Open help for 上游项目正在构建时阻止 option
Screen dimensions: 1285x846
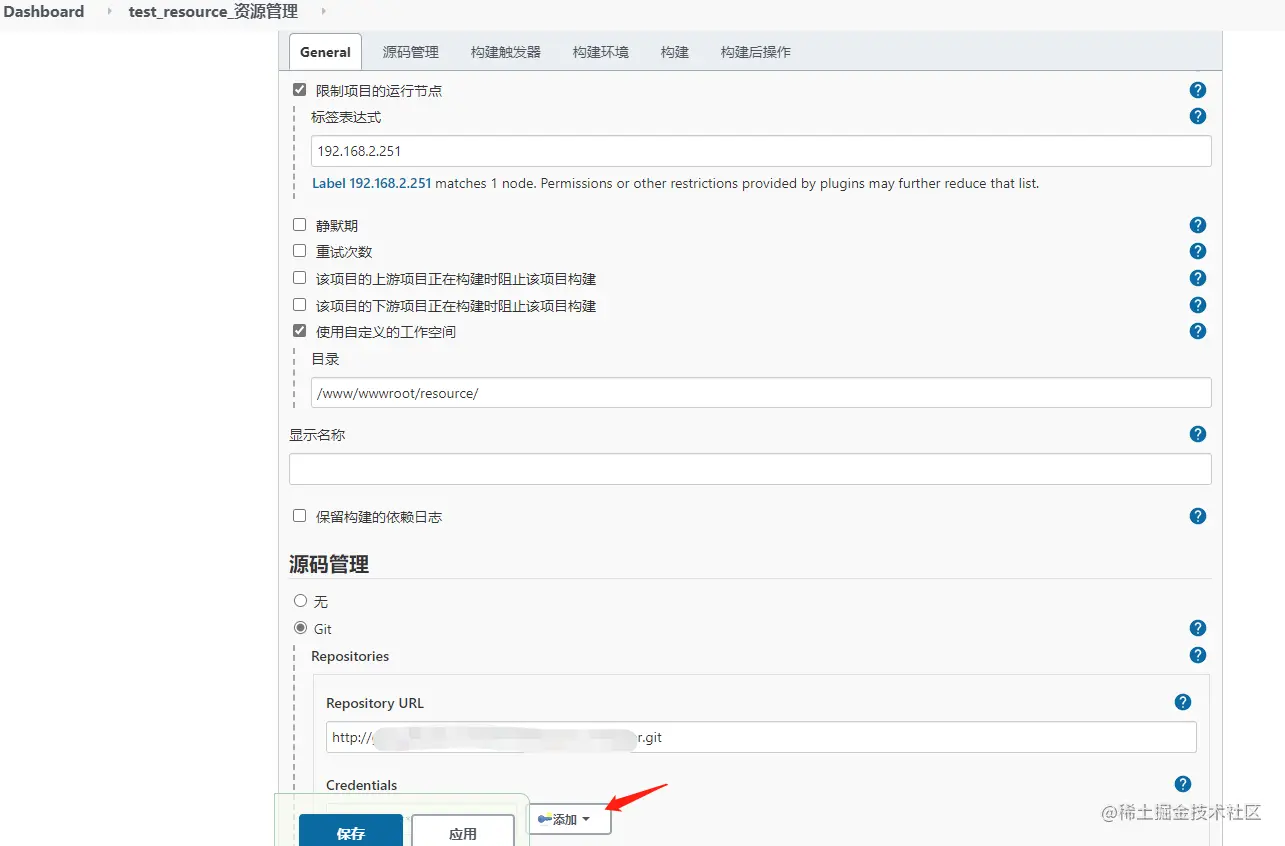click(x=1197, y=278)
